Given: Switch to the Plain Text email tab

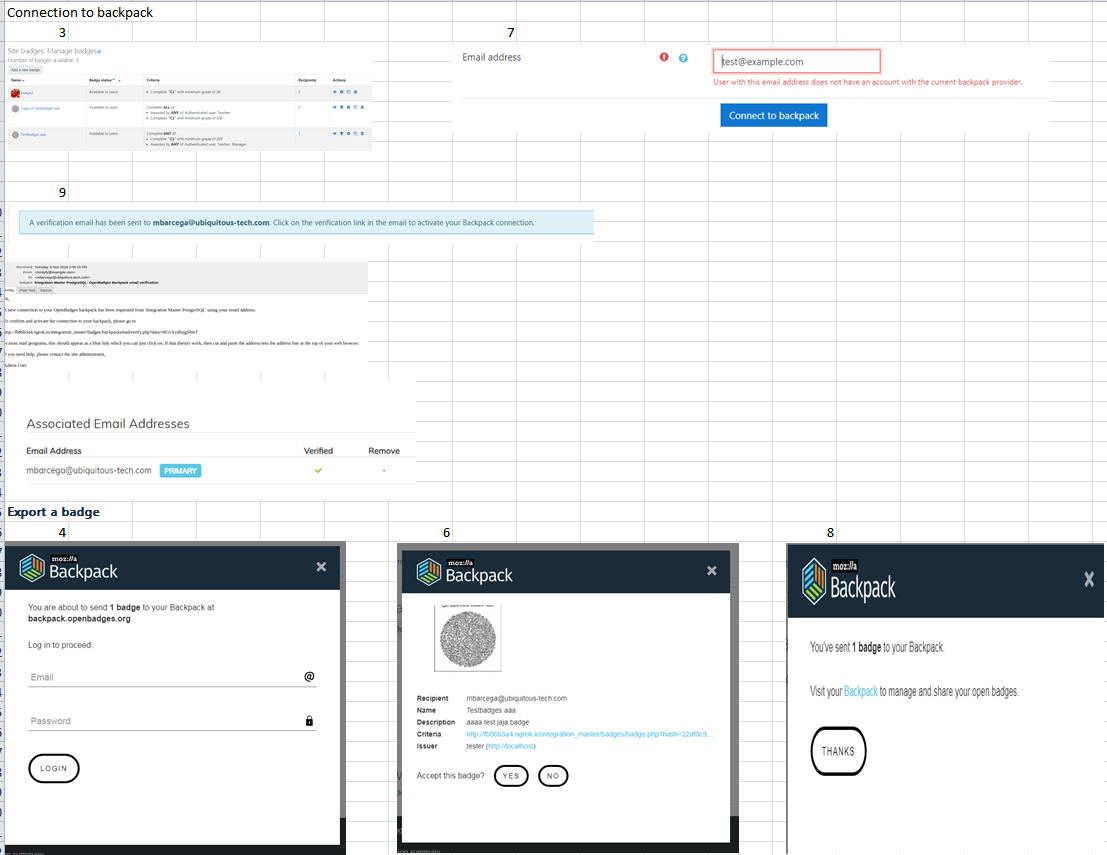Looking at the screenshot, I should click(x=28, y=290).
